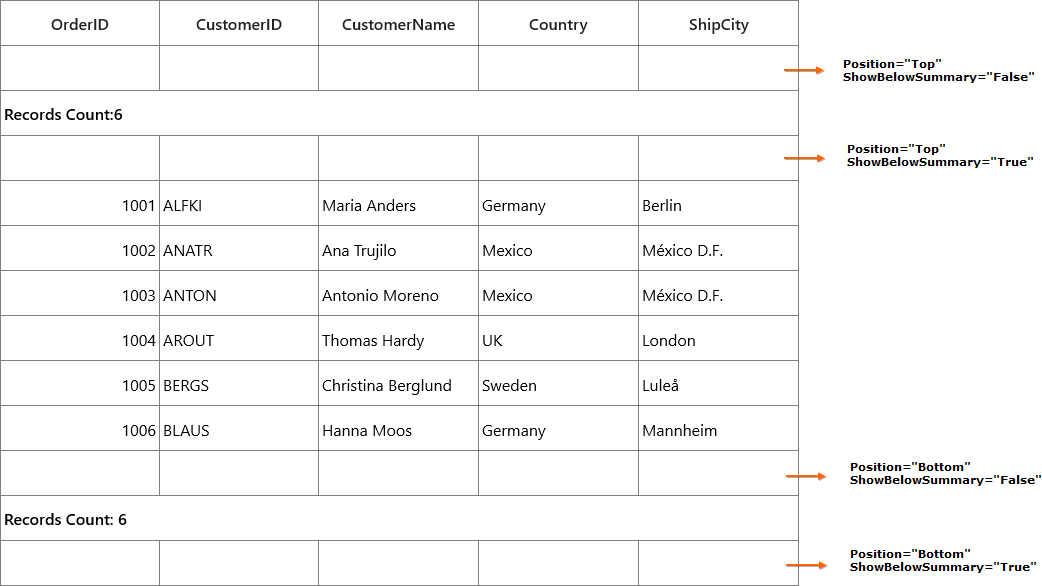This screenshot has width=1042, height=586.
Task: Click the London ship city cell
Action: tap(718, 338)
